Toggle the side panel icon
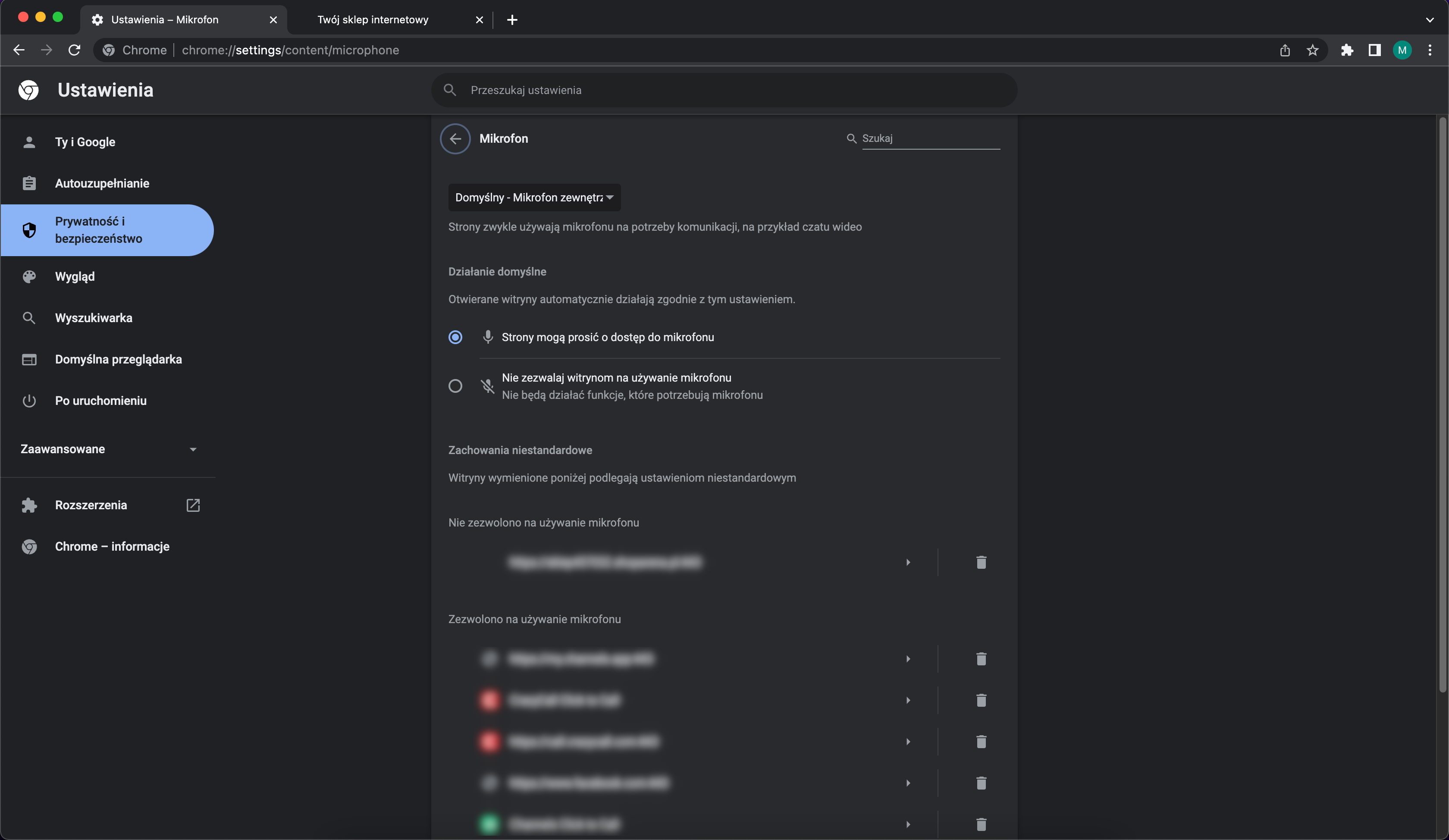This screenshot has width=1449, height=840. (x=1374, y=50)
